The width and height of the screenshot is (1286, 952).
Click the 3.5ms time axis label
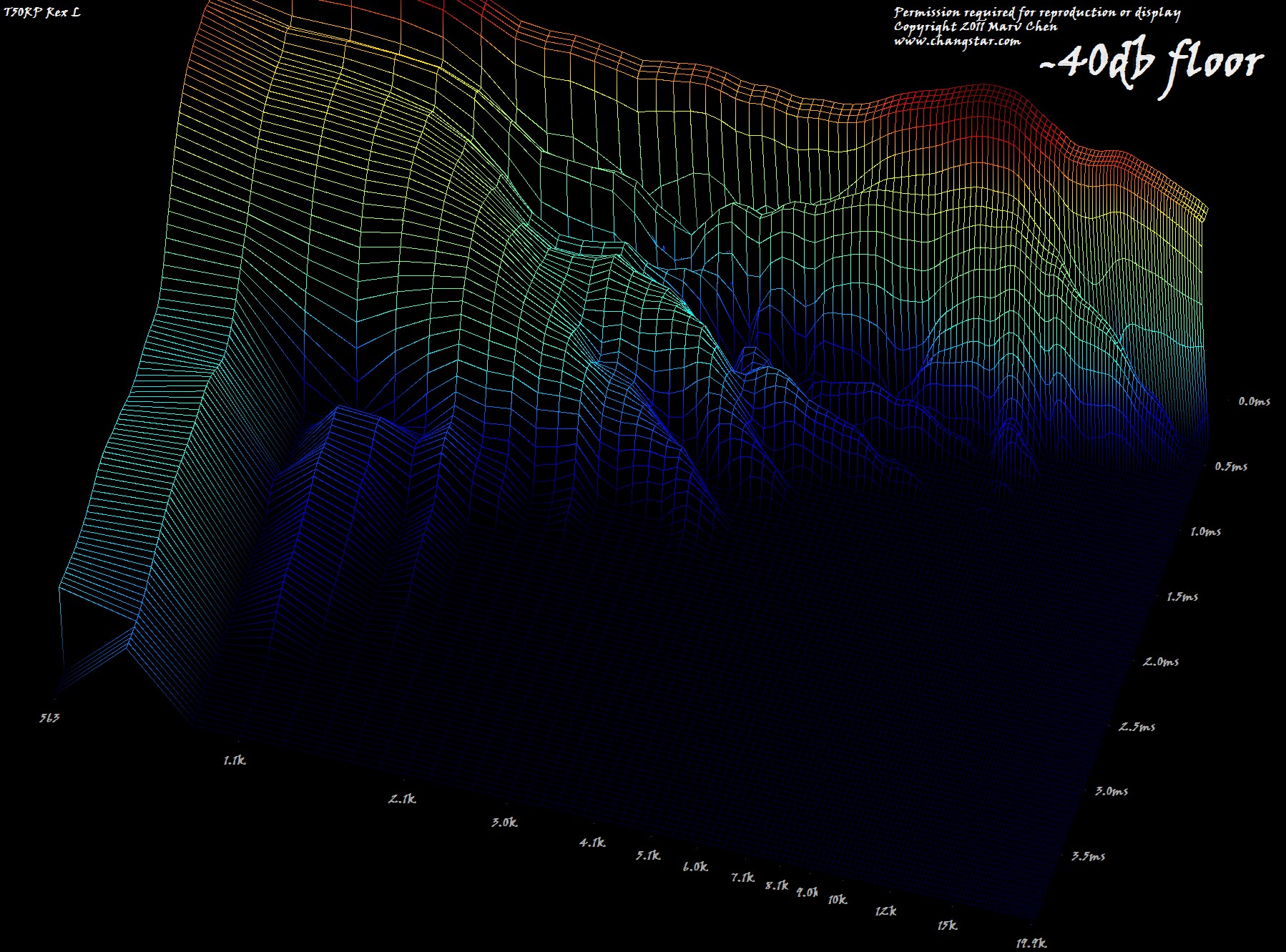(1089, 857)
